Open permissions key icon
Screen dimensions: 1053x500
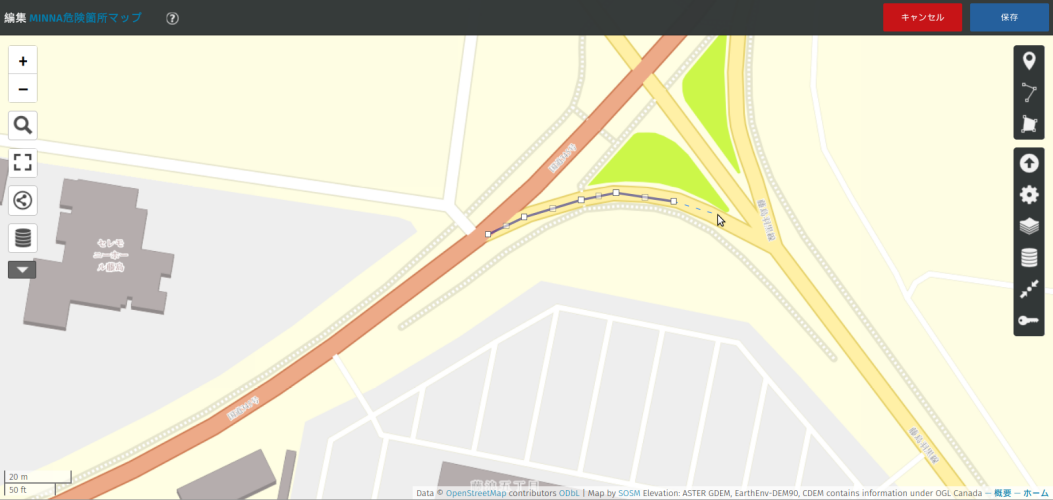point(1029,320)
